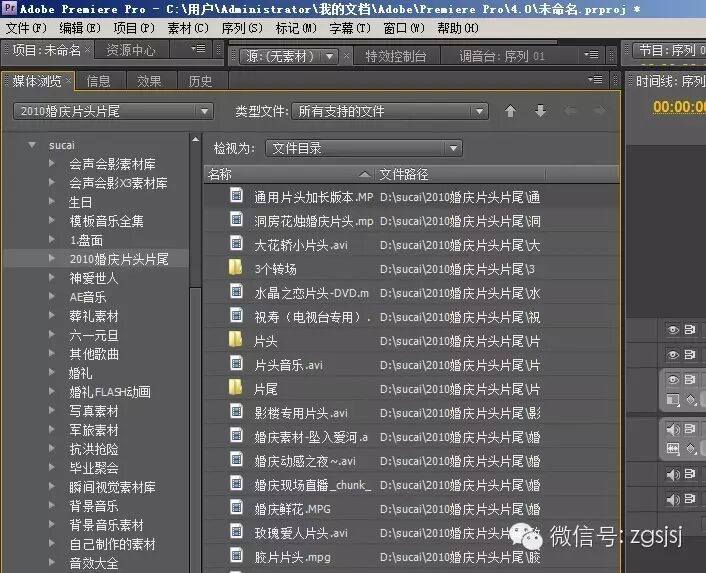Image resolution: width=706 pixels, height=573 pixels.
Task: Click the back navigation arrow in media browser
Action: (x=570, y=111)
